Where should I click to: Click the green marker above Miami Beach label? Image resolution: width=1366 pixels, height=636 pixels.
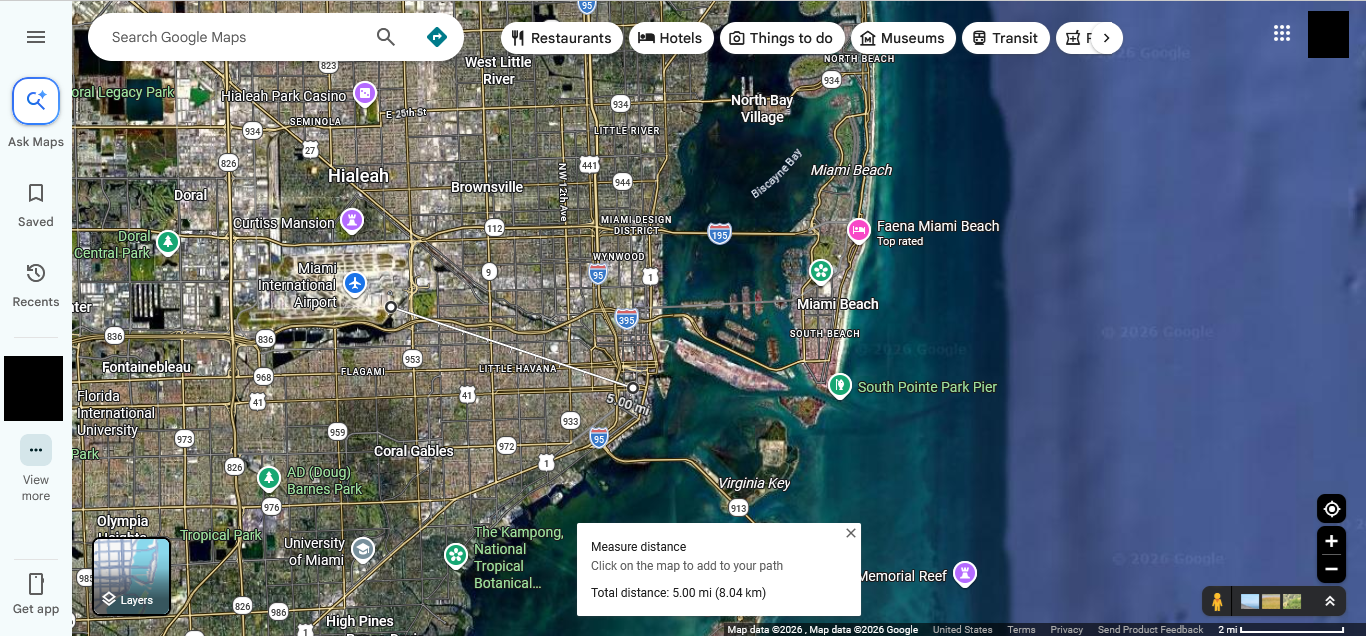pyautogui.click(x=821, y=270)
